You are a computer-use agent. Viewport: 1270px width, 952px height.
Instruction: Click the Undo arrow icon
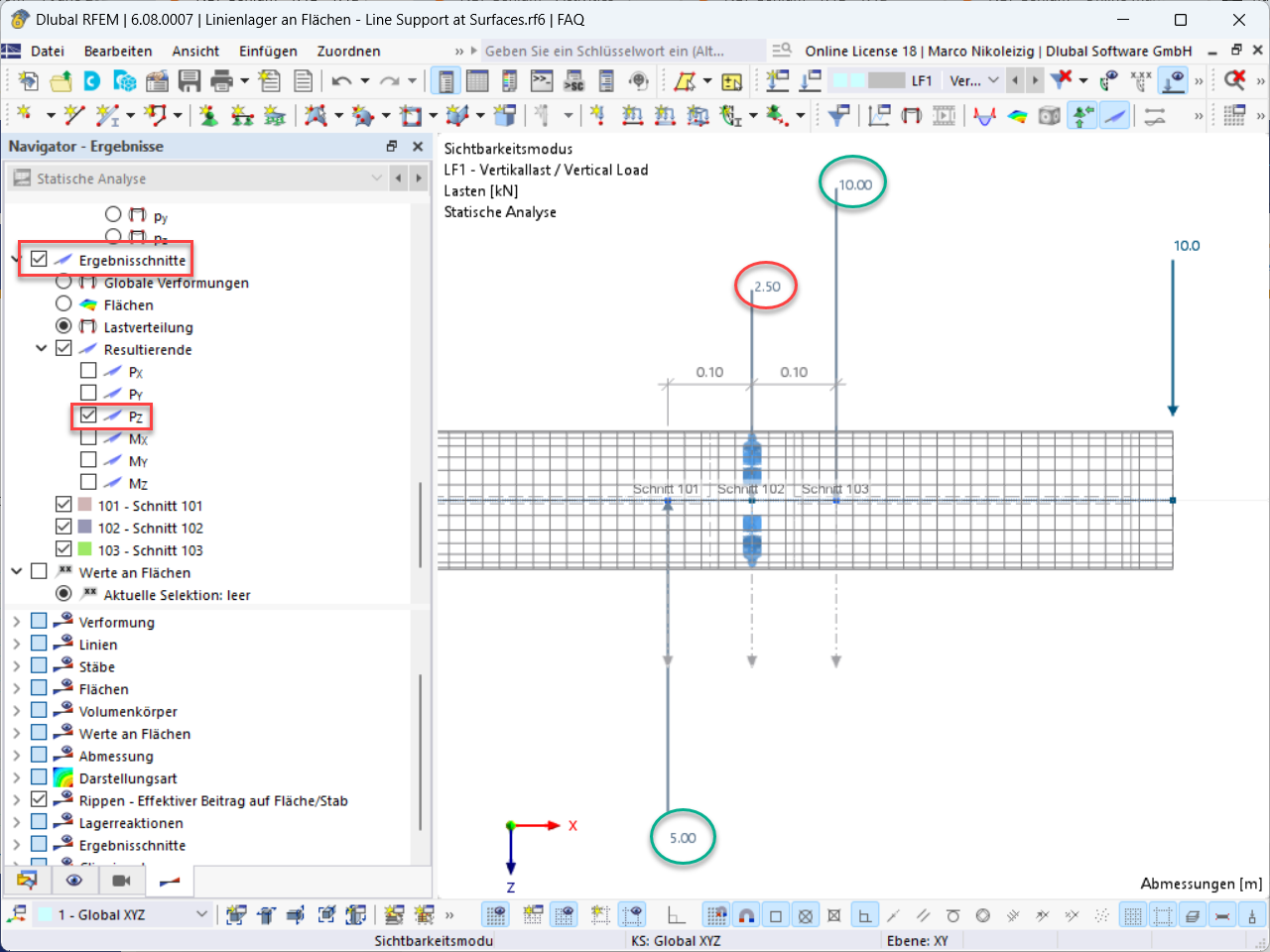pyautogui.click(x=341, y=80)
